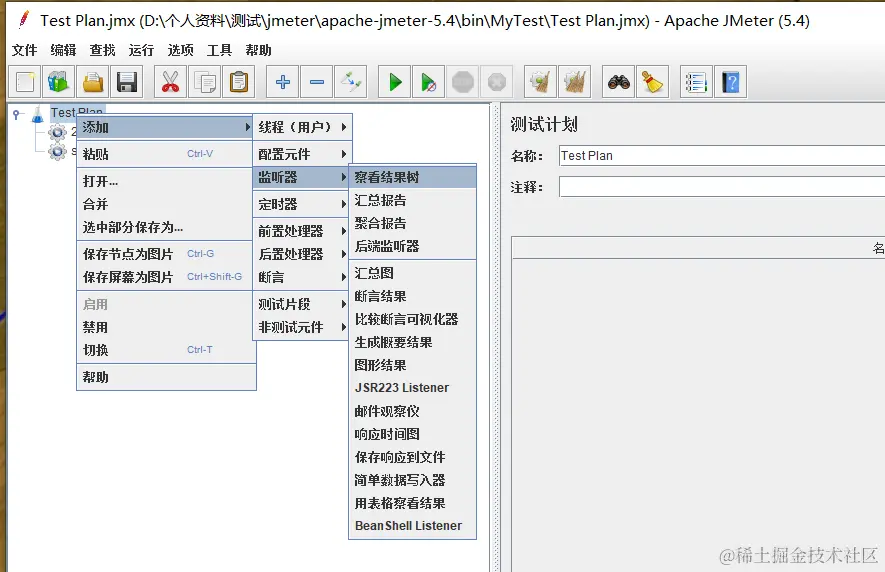Screen dimensions: 885x572
Task: Expand the 配置元件 submenu
Action: pyautogui.click(x=303, y=154)
